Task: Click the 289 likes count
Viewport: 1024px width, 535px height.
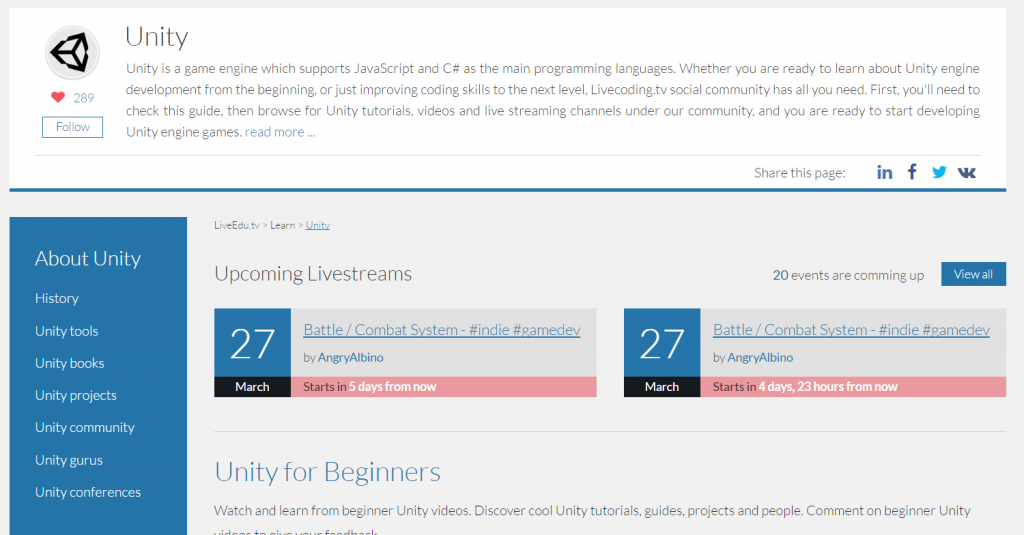Action: pyautogui.click(x=84, y=98)
